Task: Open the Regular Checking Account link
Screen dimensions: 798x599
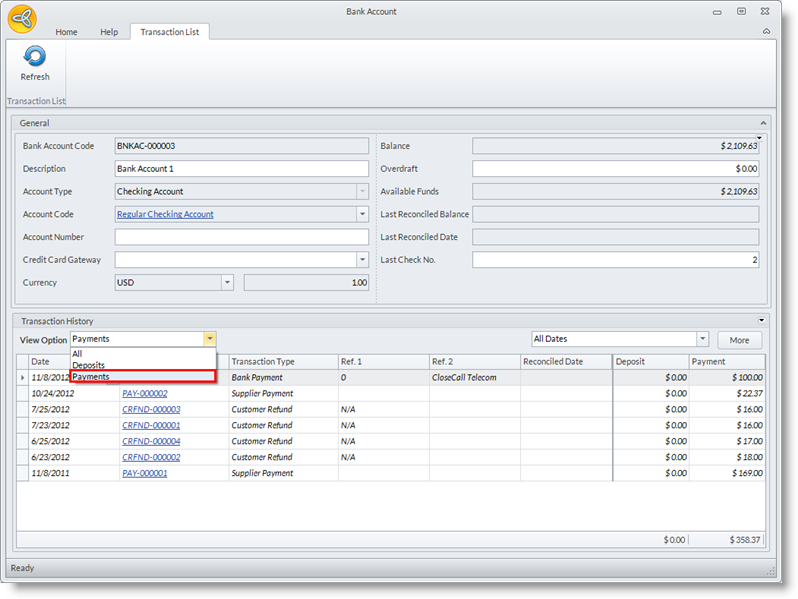Action: (165, 214)
